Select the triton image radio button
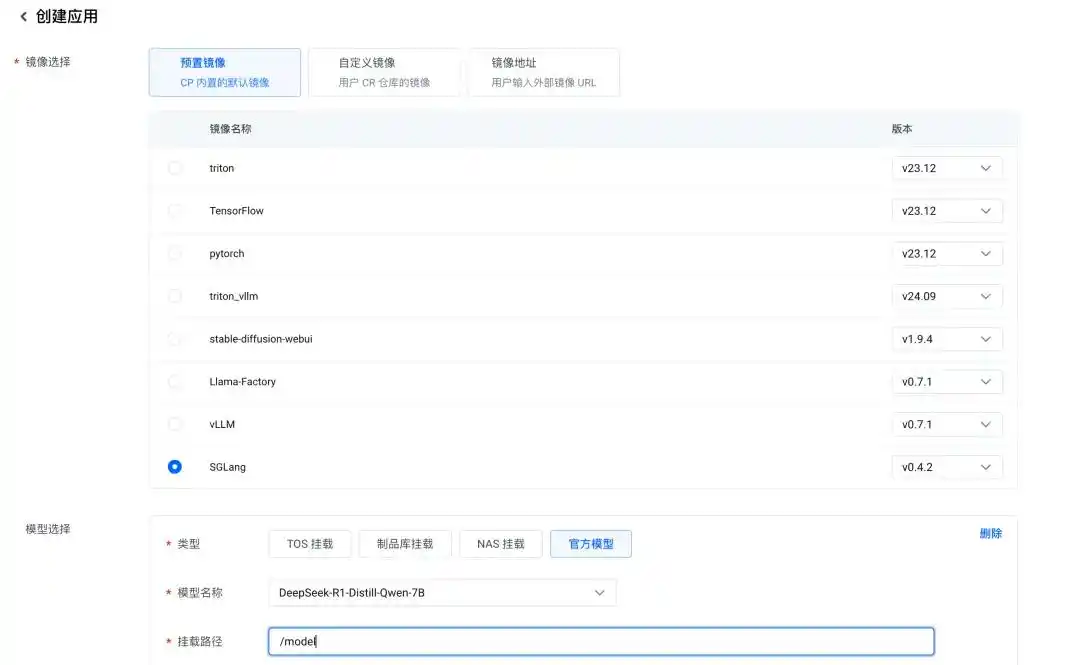Screen dimensions: 1080x665 176,168
